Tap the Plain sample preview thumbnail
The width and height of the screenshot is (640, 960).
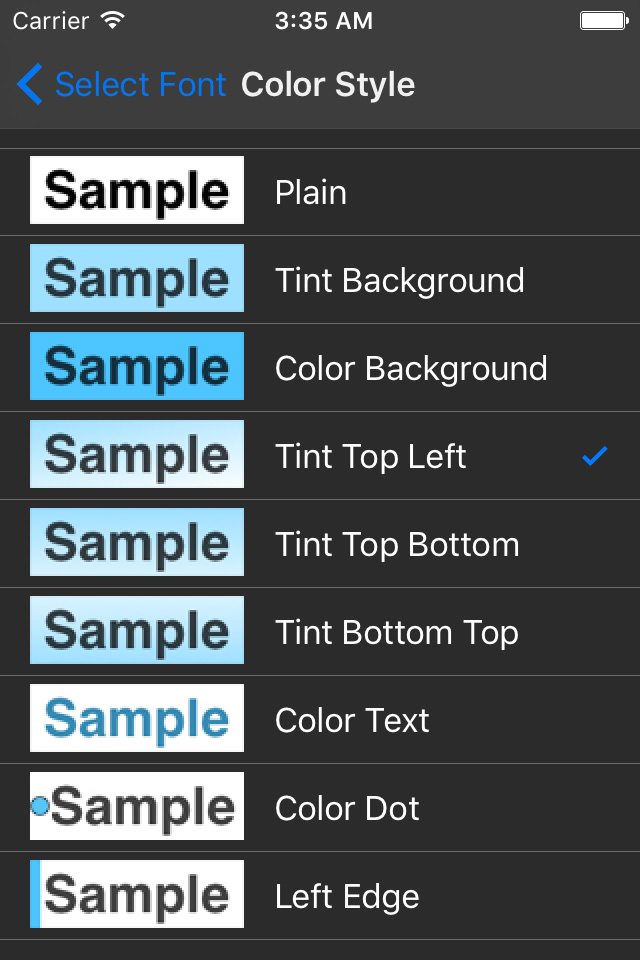tap(137, 190)
